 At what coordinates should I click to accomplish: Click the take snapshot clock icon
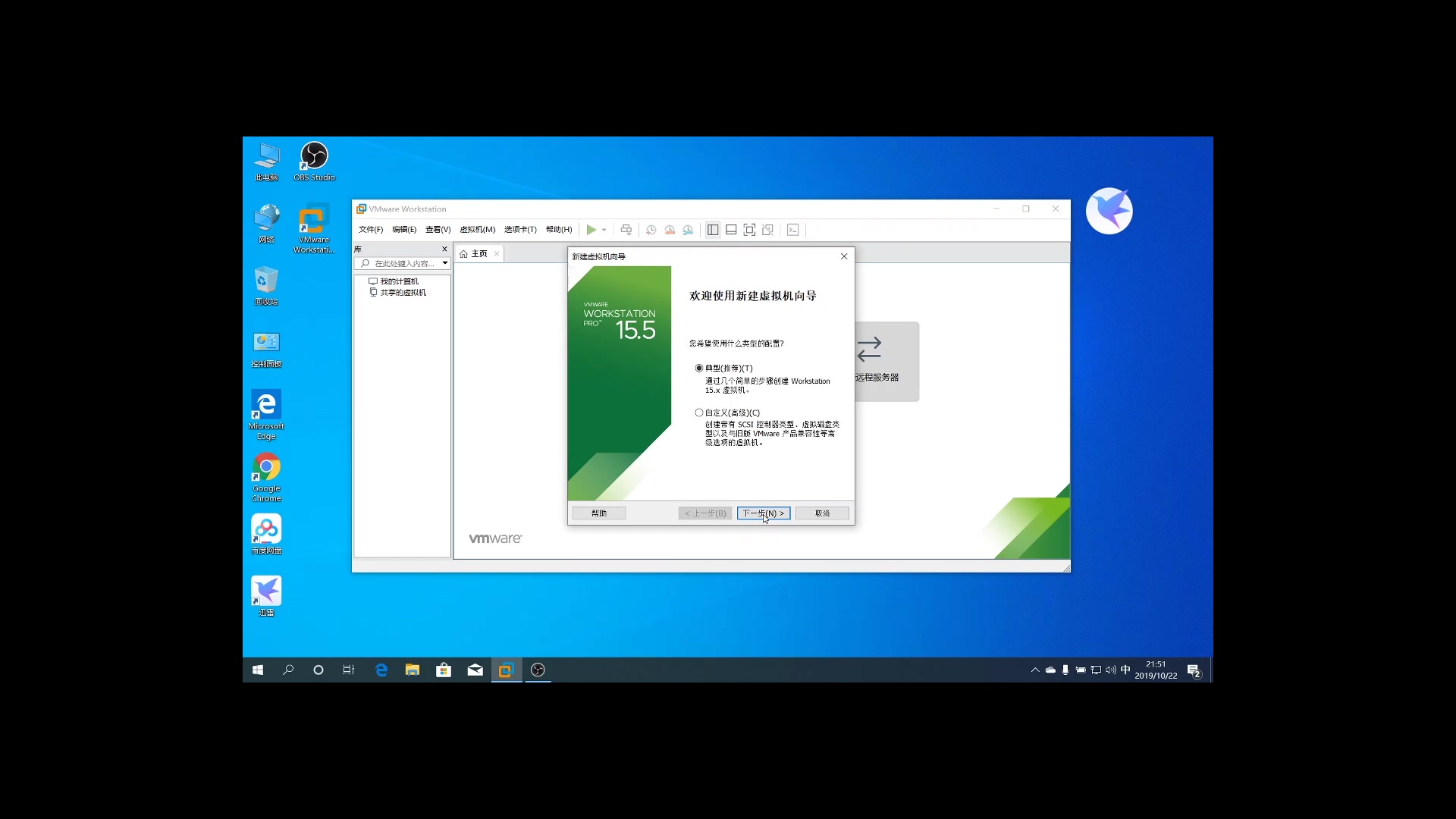coord(651,230)
